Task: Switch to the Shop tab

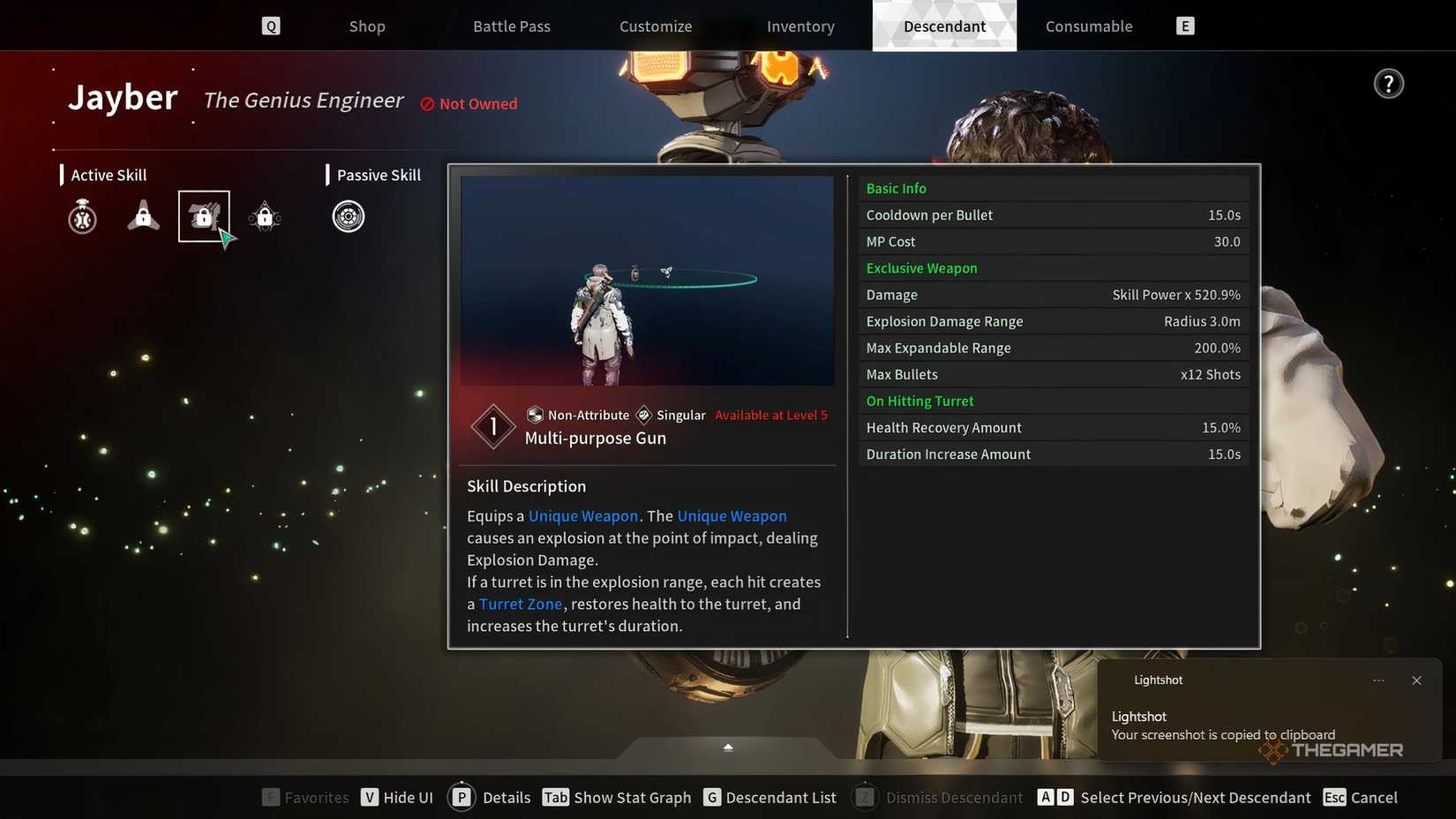Action: [x=367, y=26]
